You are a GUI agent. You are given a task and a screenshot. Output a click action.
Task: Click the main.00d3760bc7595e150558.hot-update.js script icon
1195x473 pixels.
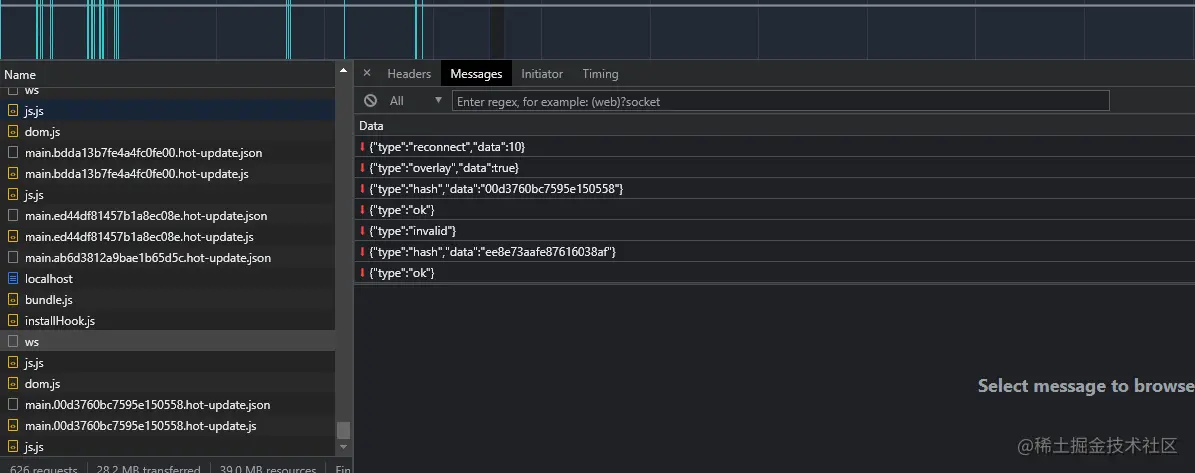pyautogui.click(x=13, y=426)
